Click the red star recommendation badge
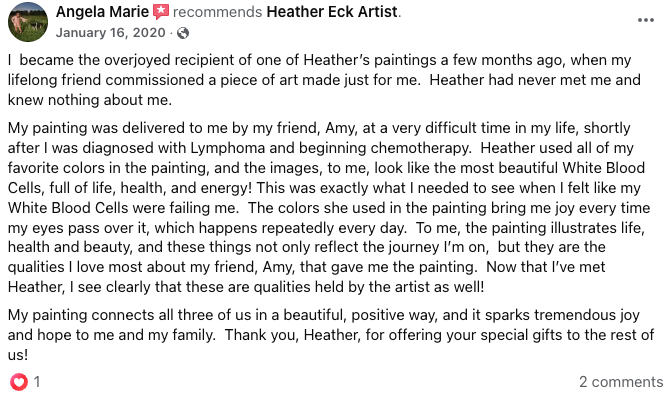 pos(161,12)
